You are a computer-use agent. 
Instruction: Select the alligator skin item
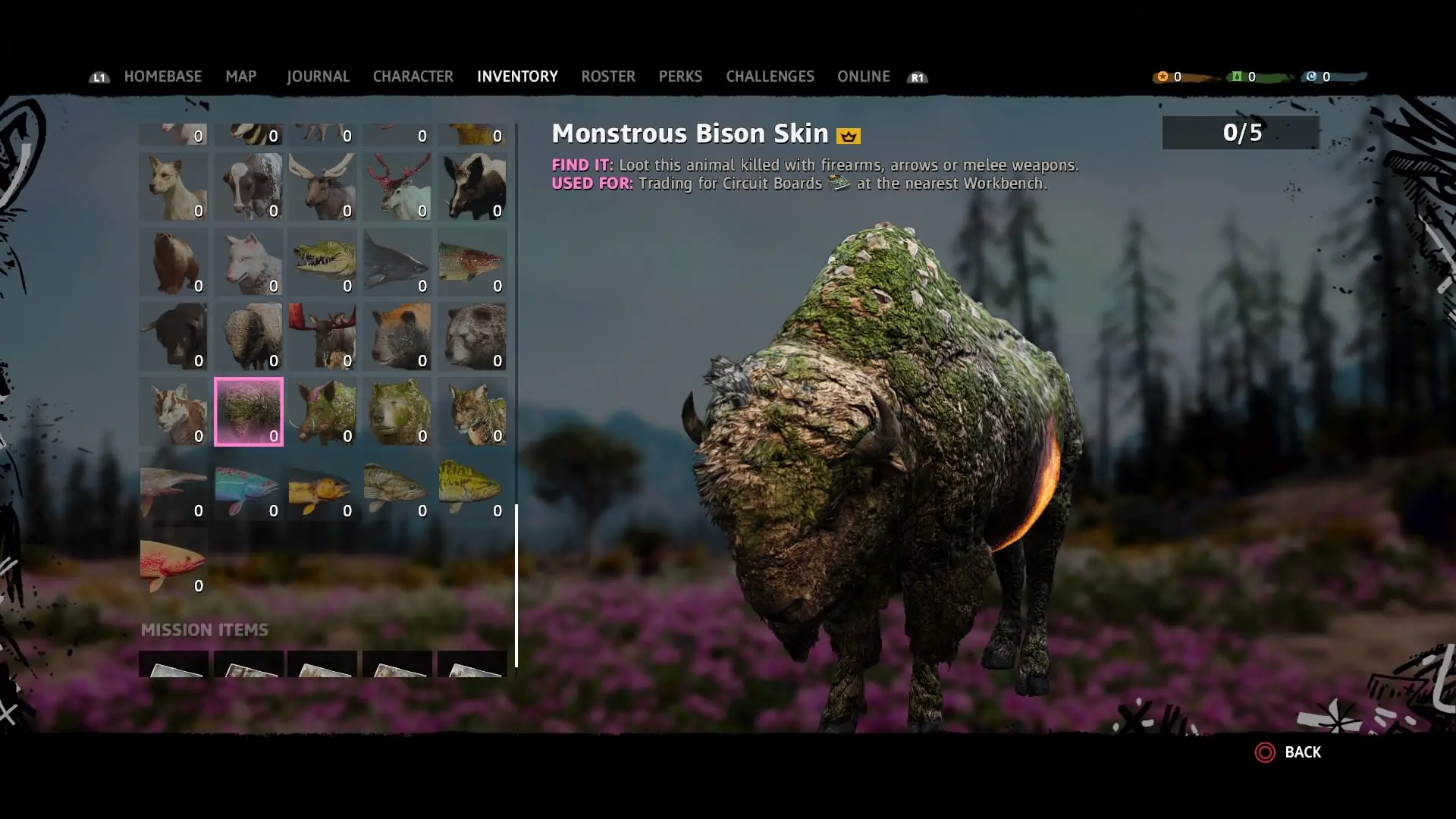point(322,262)
